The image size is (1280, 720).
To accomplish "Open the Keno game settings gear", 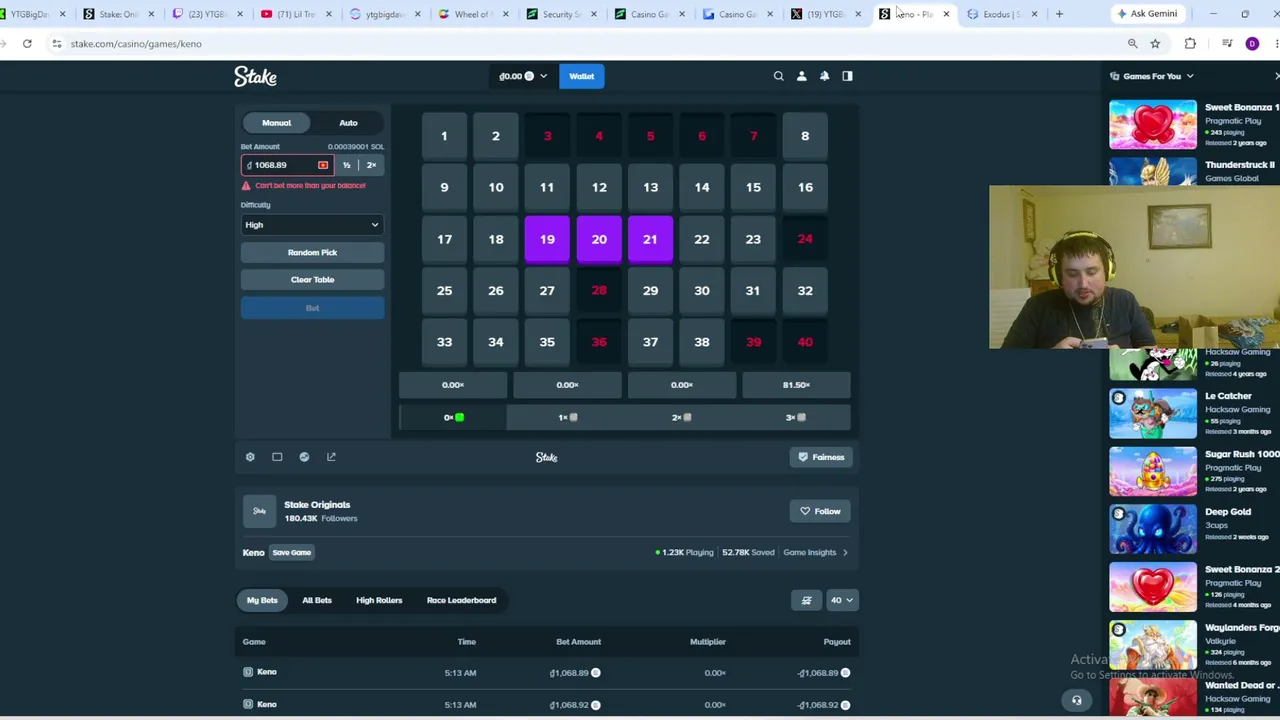I will point(250,457).
